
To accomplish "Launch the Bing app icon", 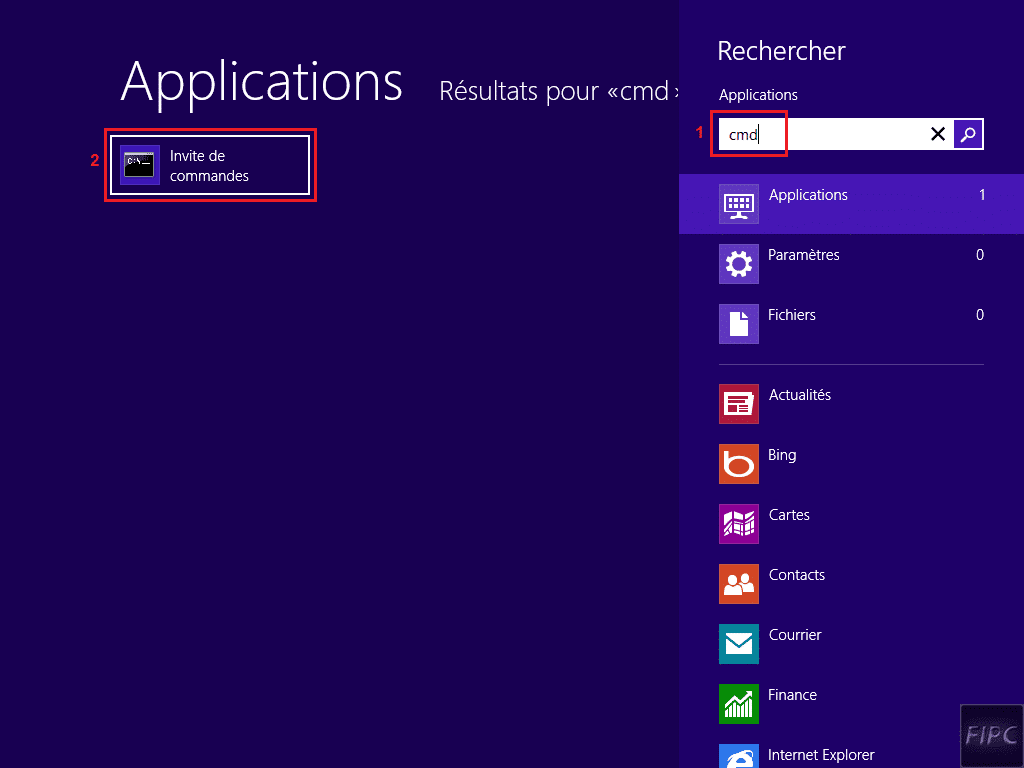I will pyautogui.click(x=738, y=464).
